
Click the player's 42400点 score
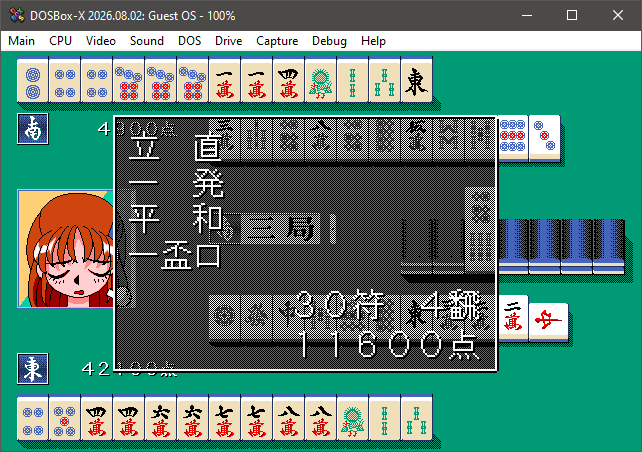click(129, 369)
